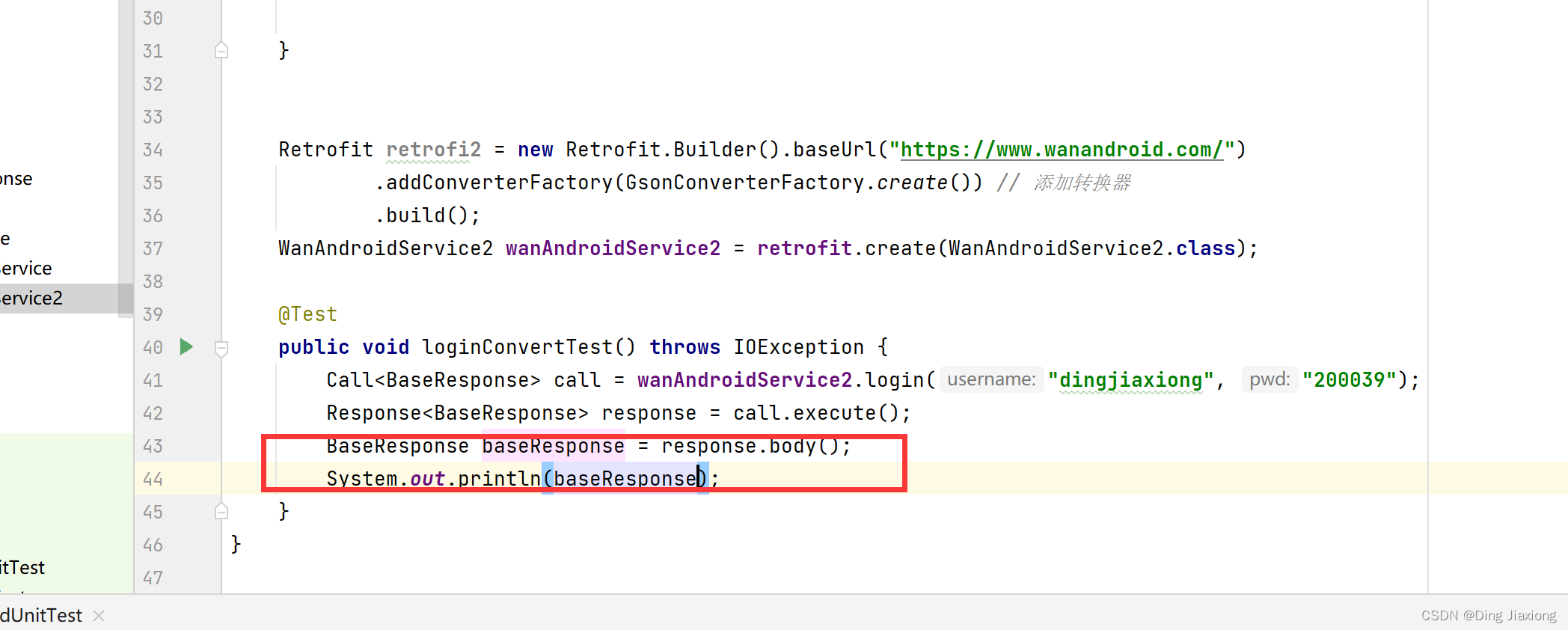Select the itTest item in project tree
The image size is (1568, 630).
pyautogui.click(x=22, y=567)
